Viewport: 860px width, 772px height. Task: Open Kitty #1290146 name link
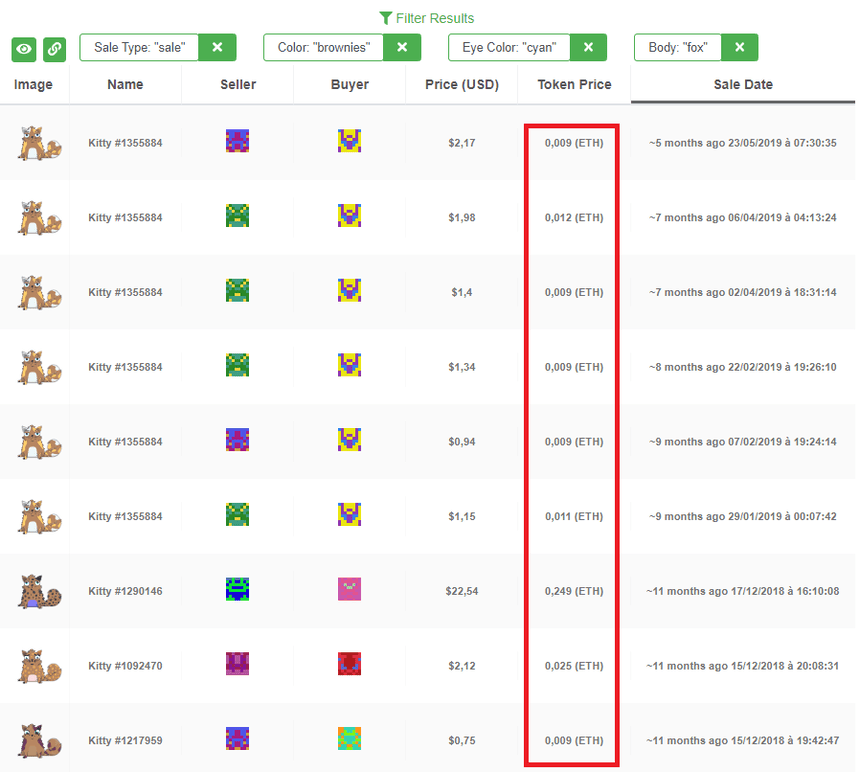pyautogui.click(x=125, y=591)
